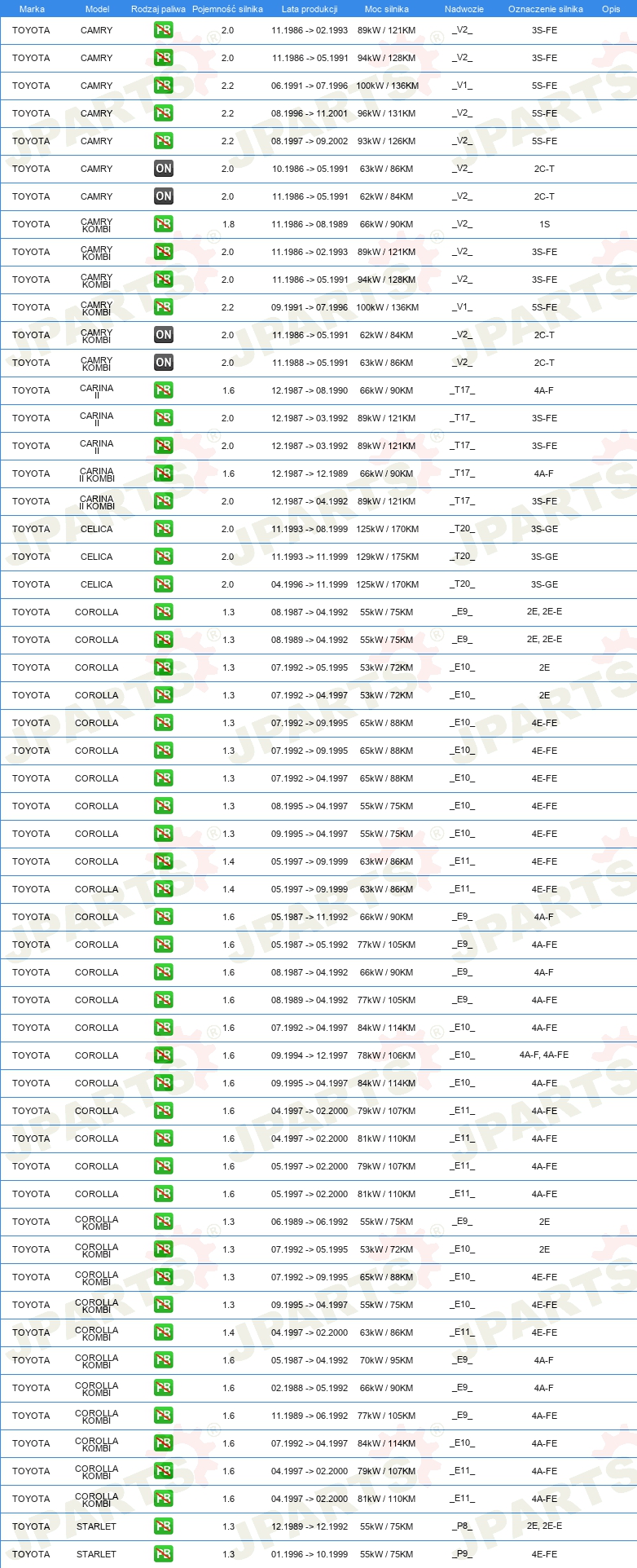
Task: Select engine code 4A-F, 4A-FE
Action: 545,1055
